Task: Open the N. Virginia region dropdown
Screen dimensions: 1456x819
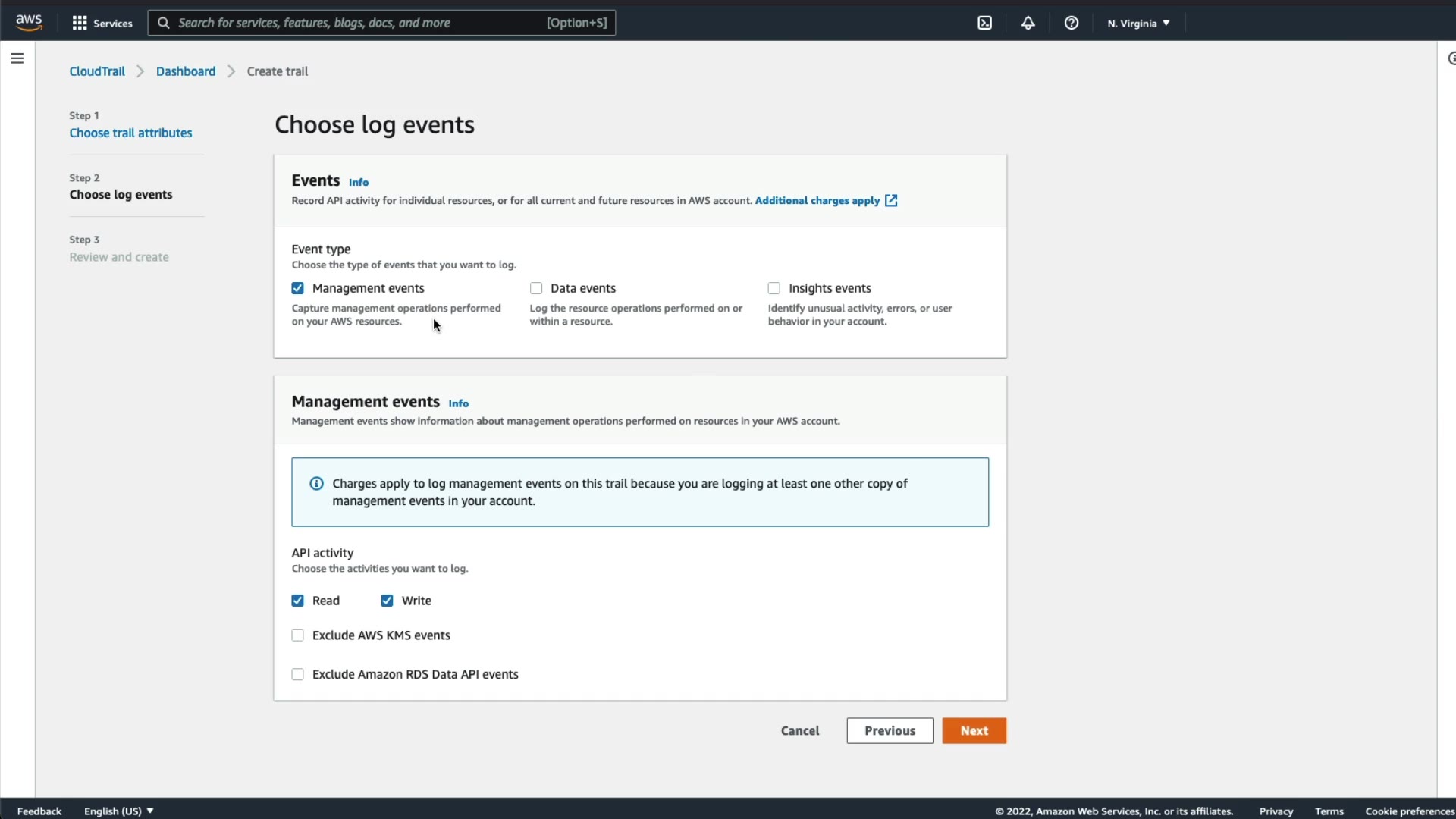Action: (1137, 23)
